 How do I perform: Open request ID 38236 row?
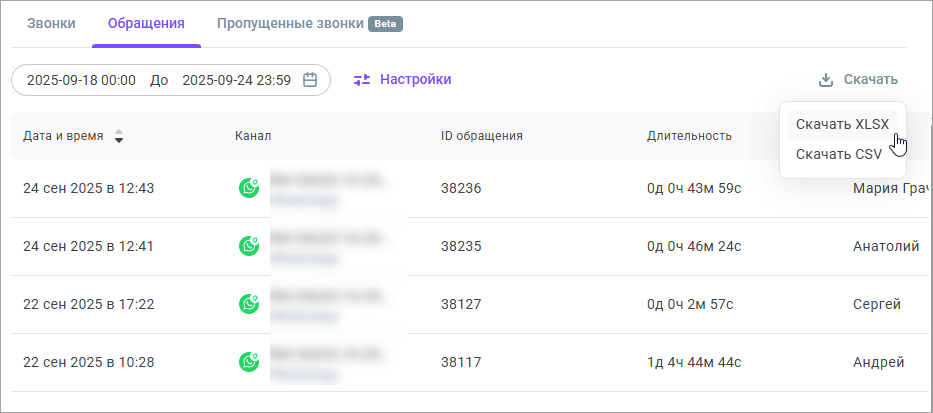(461, 187)
